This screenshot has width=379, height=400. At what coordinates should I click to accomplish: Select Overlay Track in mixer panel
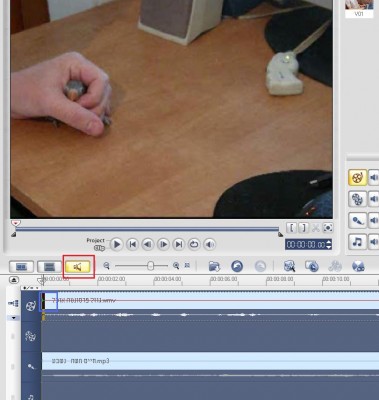[357, 199]
